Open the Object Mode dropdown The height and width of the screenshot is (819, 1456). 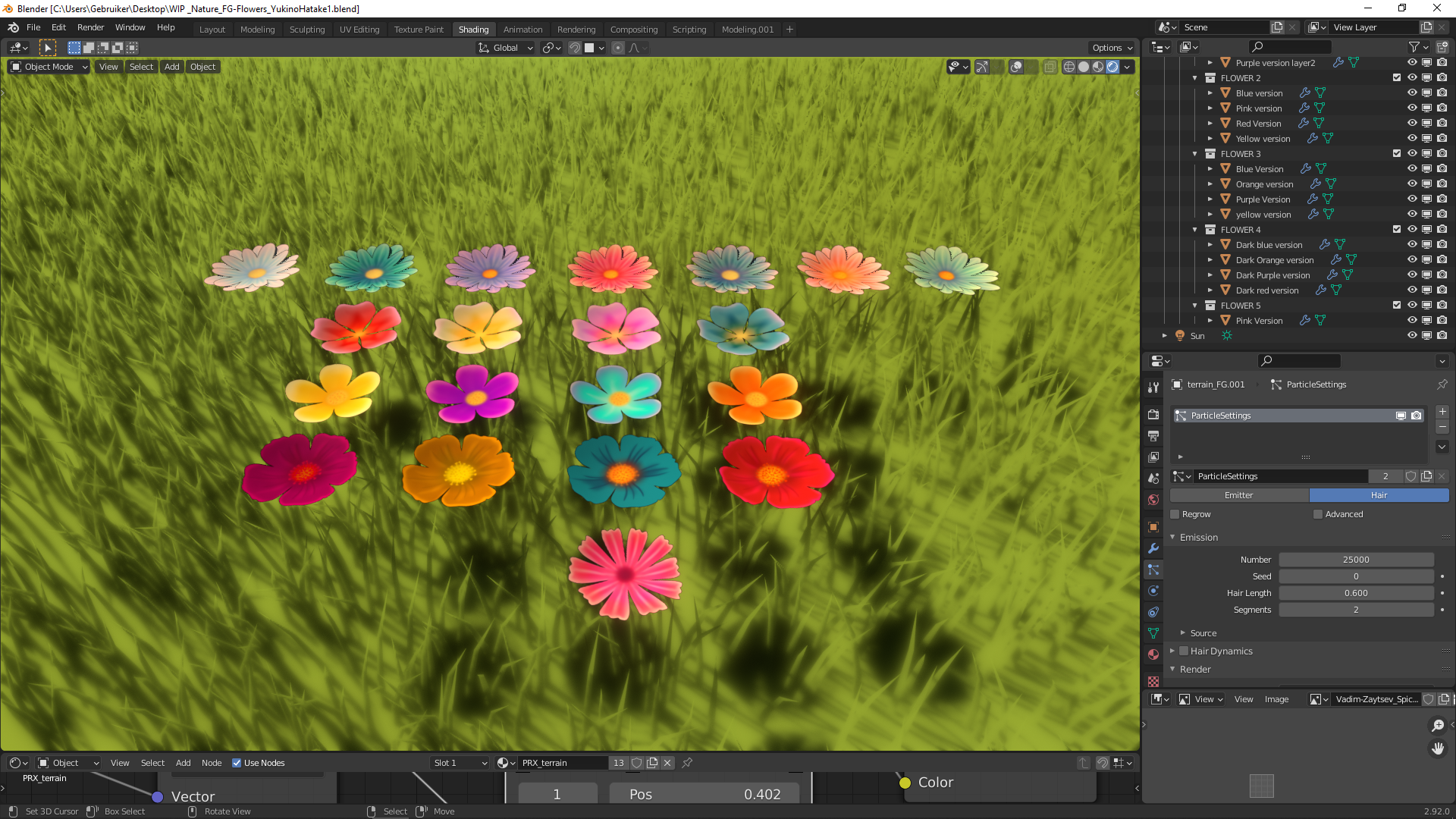tap(49, 67)
